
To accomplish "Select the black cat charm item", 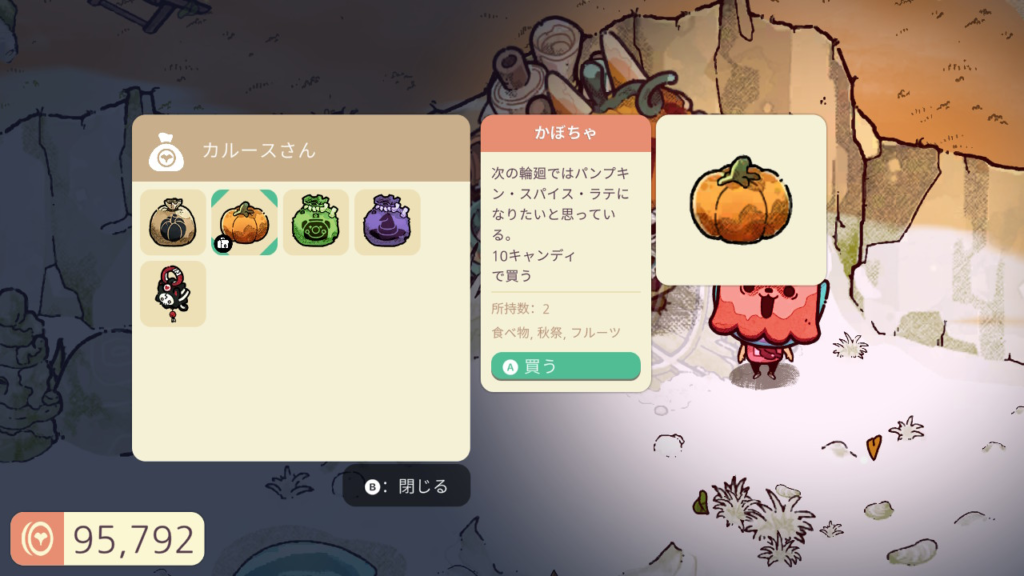I will (173, 294).
